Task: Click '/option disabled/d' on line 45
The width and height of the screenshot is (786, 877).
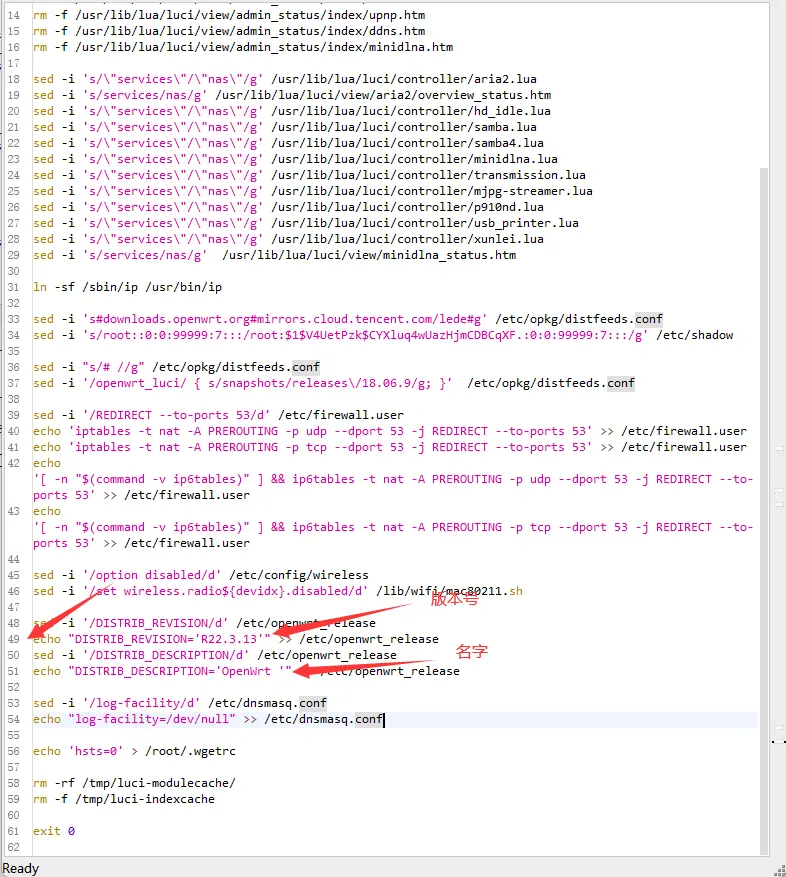Action: 152,575
